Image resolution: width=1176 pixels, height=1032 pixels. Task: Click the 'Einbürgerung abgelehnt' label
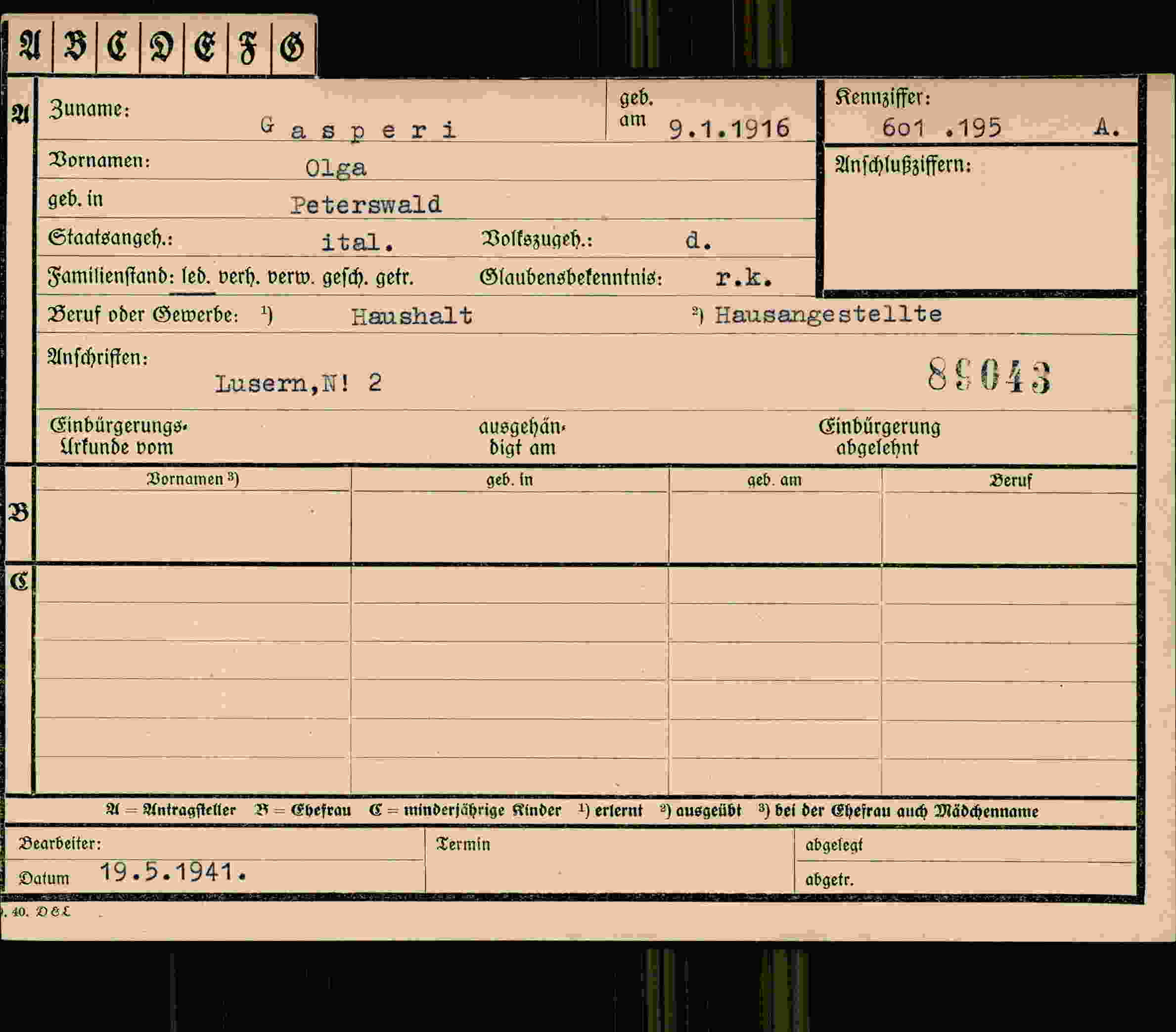pos(879,437)
